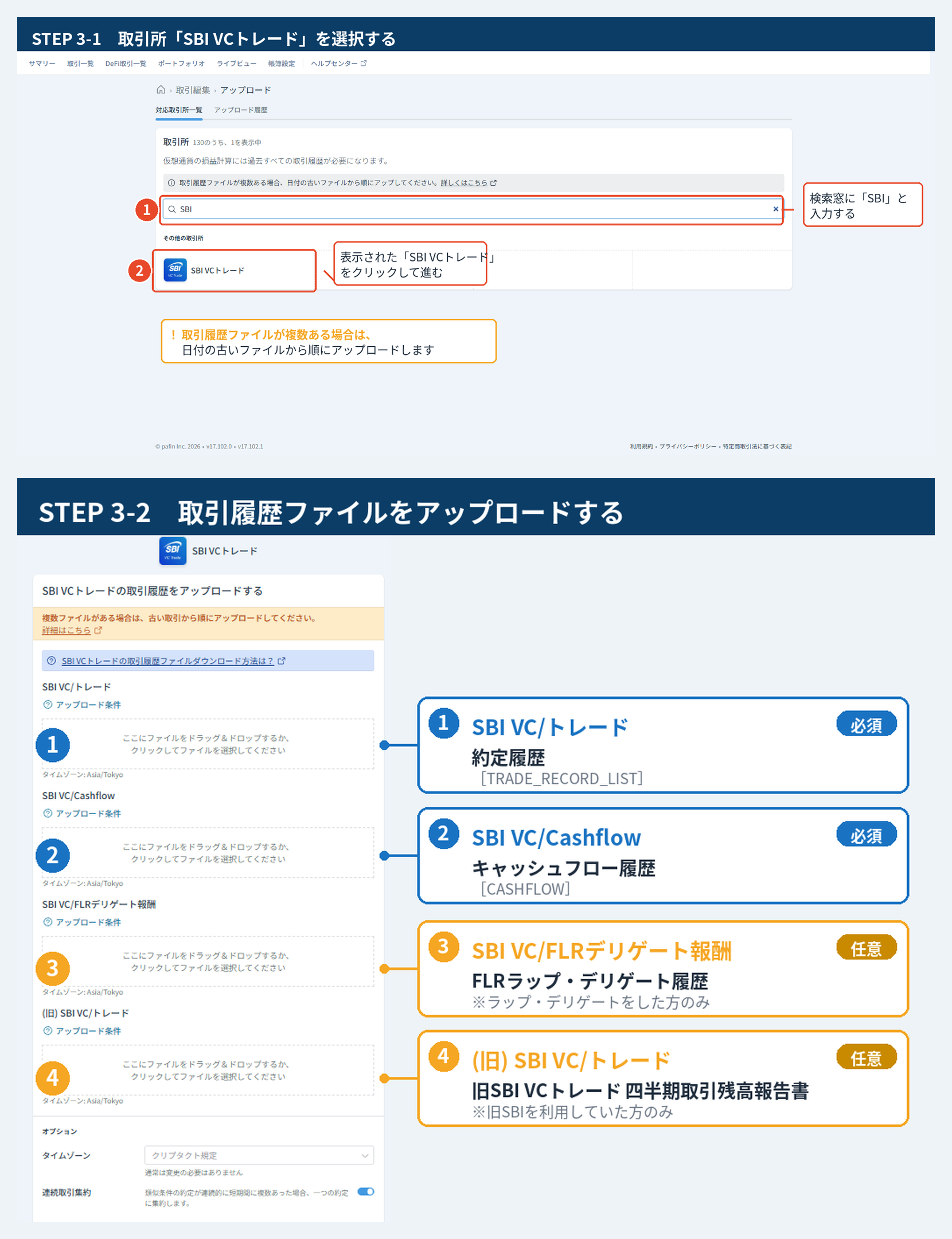This screenshot has width=952, height=1239.
Task: Click the 連続取引集約 option label
Action: [x=67, y=1193]
